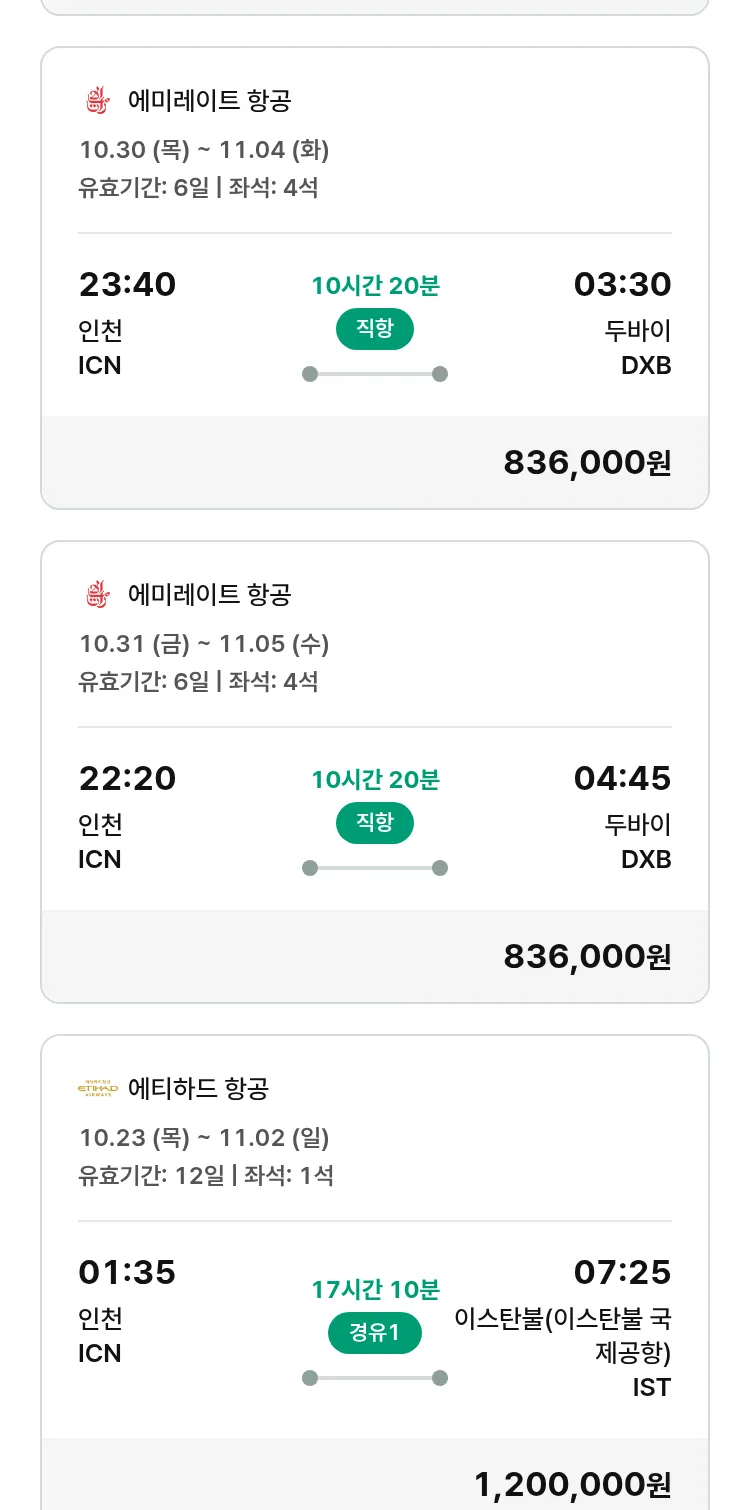This screenshot has width=750, height=1510.
Task: Click 이스탄불 IST arrival airport text
Action: pos(562,1335)
